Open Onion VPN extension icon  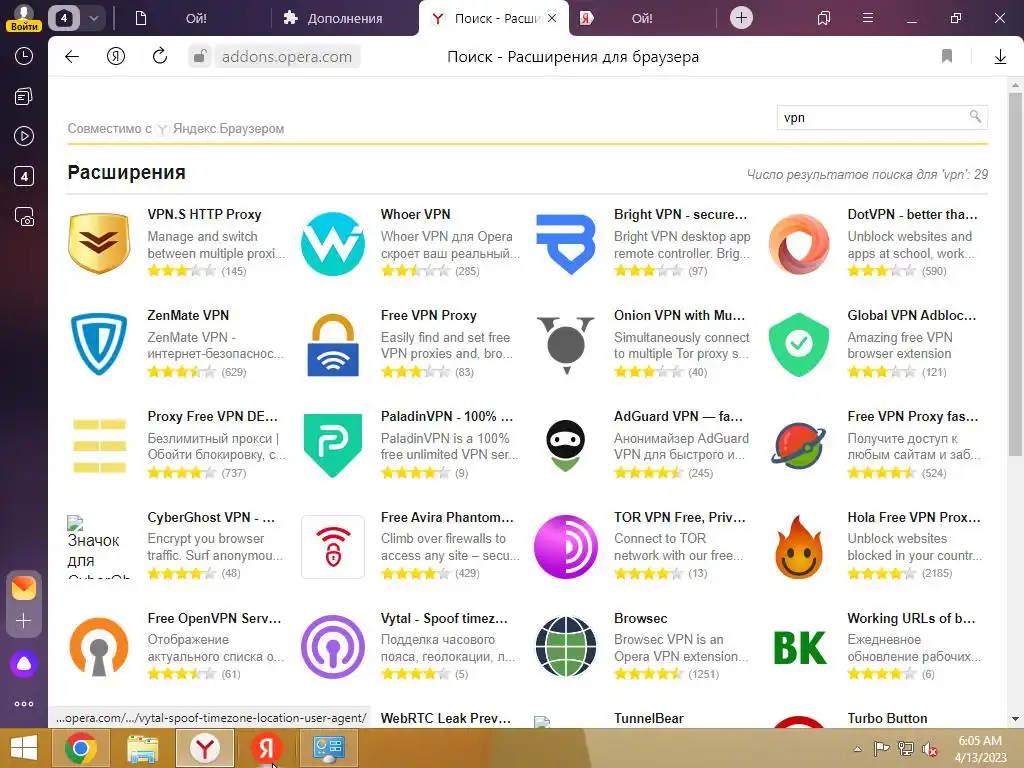pyautogui.click(x=566, y=345)
